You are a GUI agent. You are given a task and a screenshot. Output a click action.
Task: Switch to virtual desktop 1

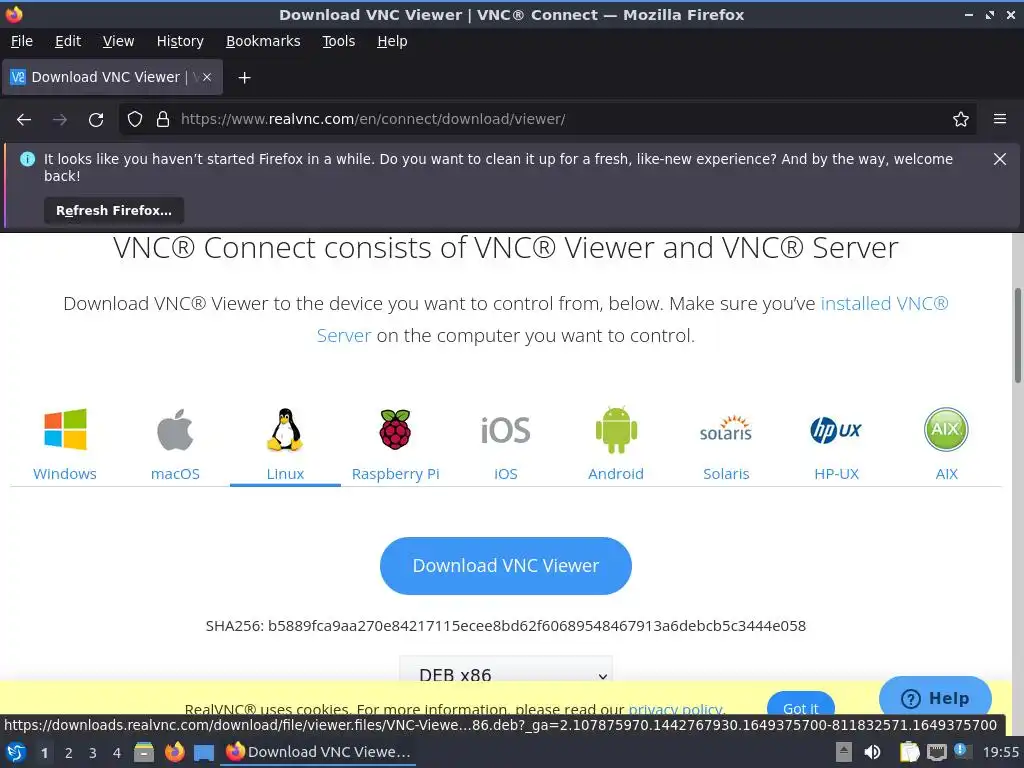click(44, 753)
